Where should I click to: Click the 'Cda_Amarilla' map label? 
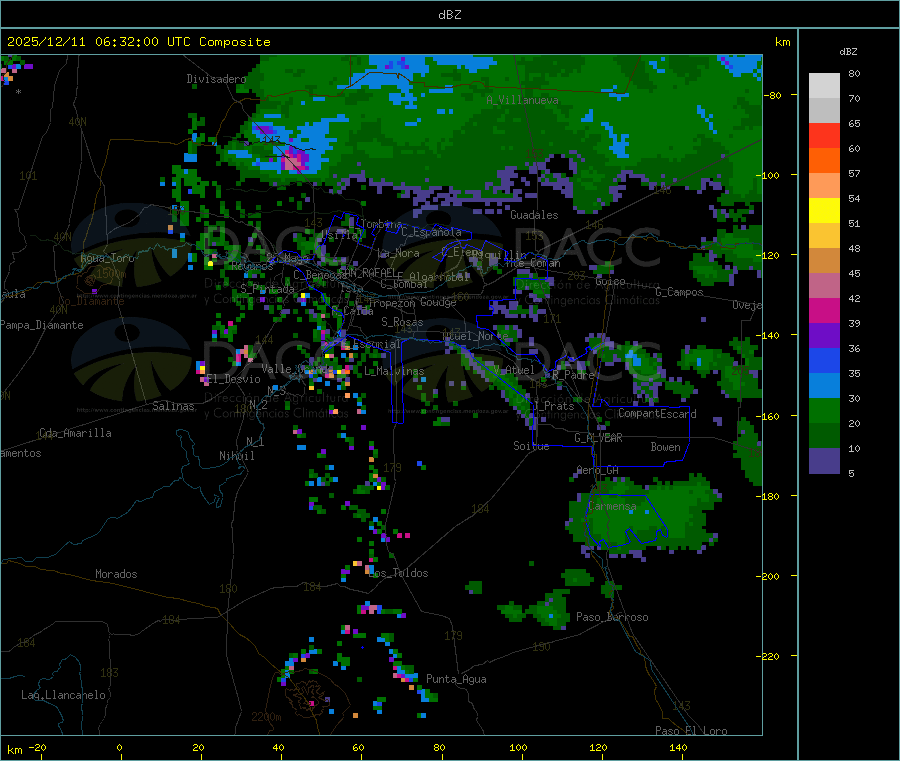coord(75,433)
